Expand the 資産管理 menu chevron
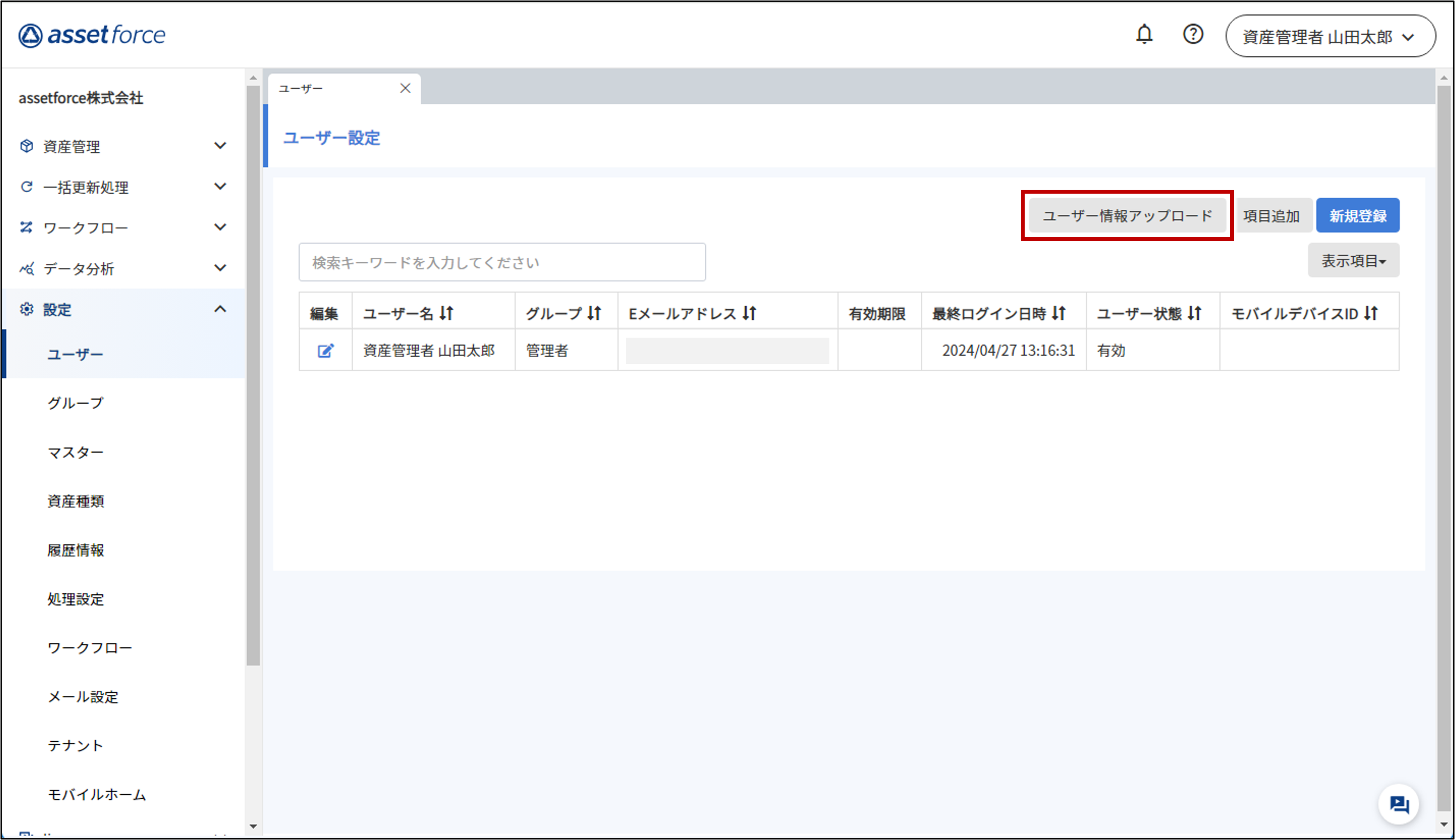This screenshot has height=840, width=1455. [220, 146]
